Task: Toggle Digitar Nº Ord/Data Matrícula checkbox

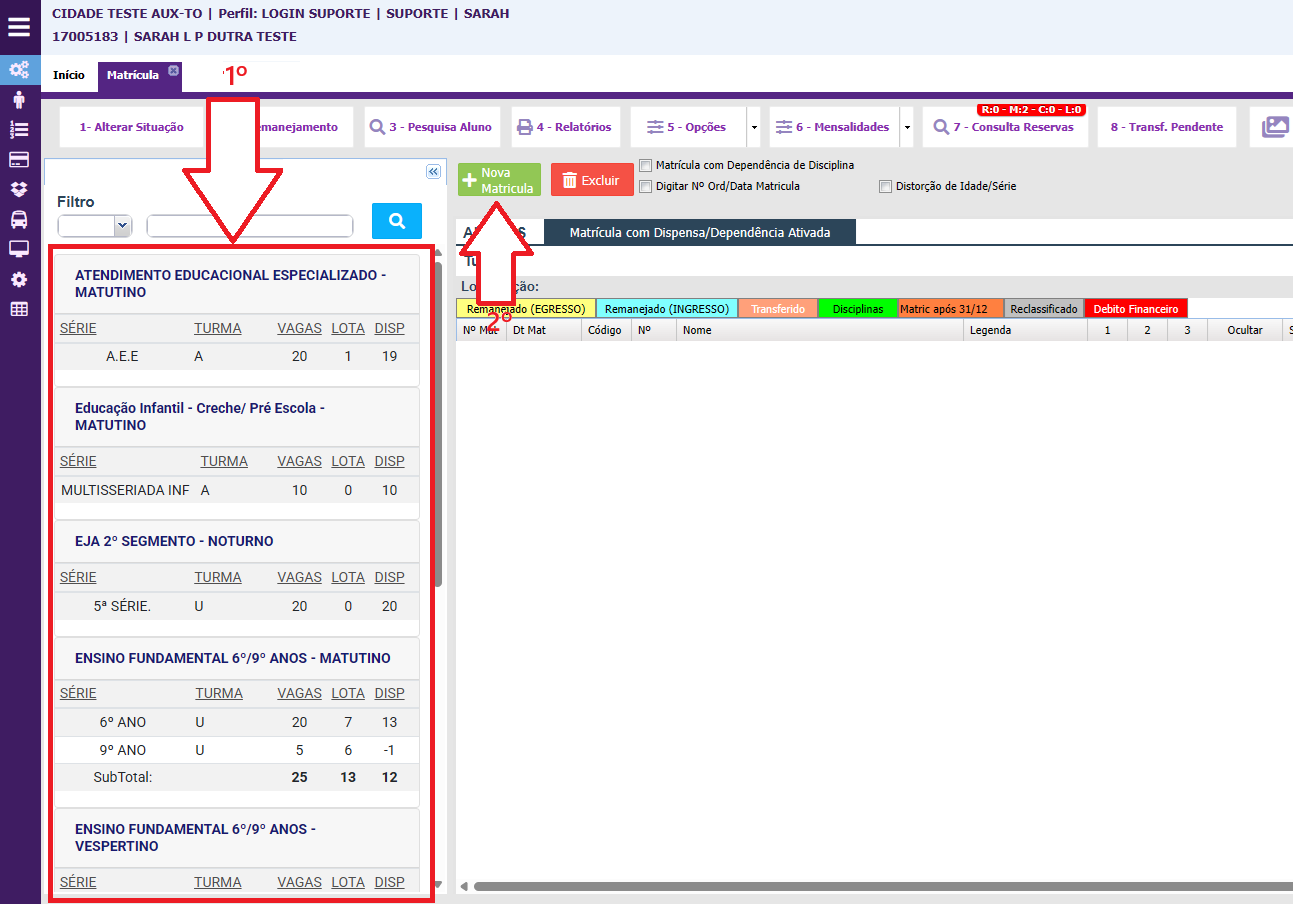Action: pos(646,186)
